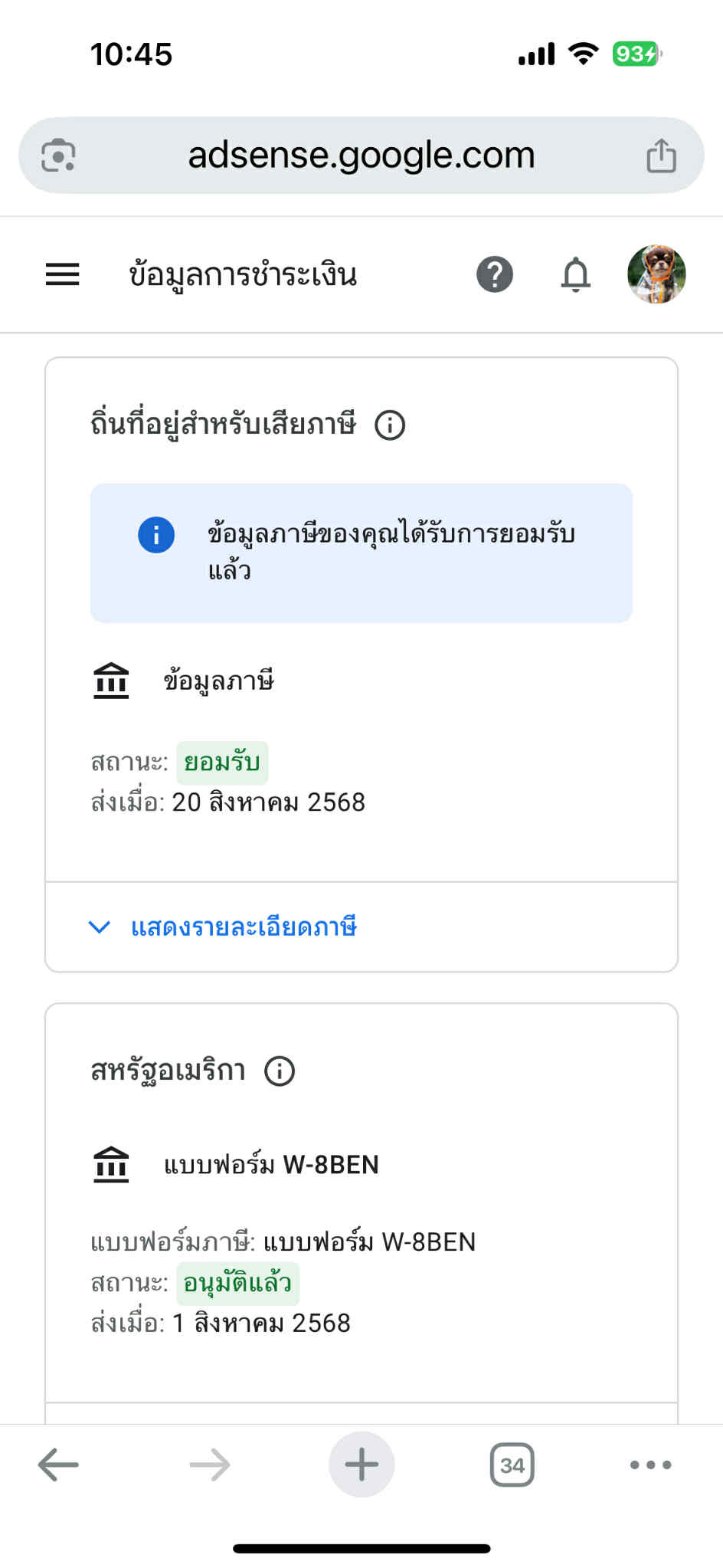Image resolution: width=723 pixels, height=1568 pixels.
Task: Tap the adsense.google.com URL field
Action: coord(361,156)
